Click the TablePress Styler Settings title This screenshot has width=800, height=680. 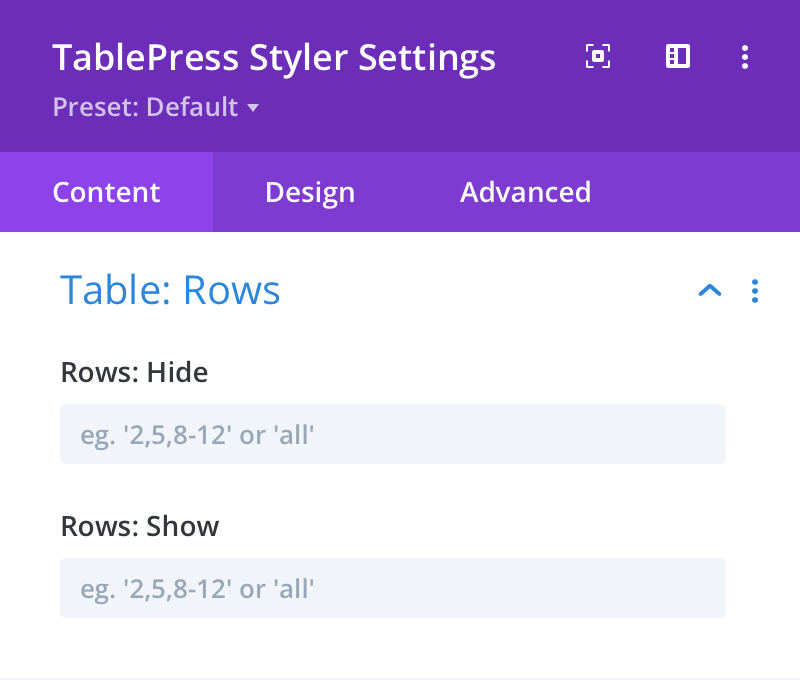[275, 57]
